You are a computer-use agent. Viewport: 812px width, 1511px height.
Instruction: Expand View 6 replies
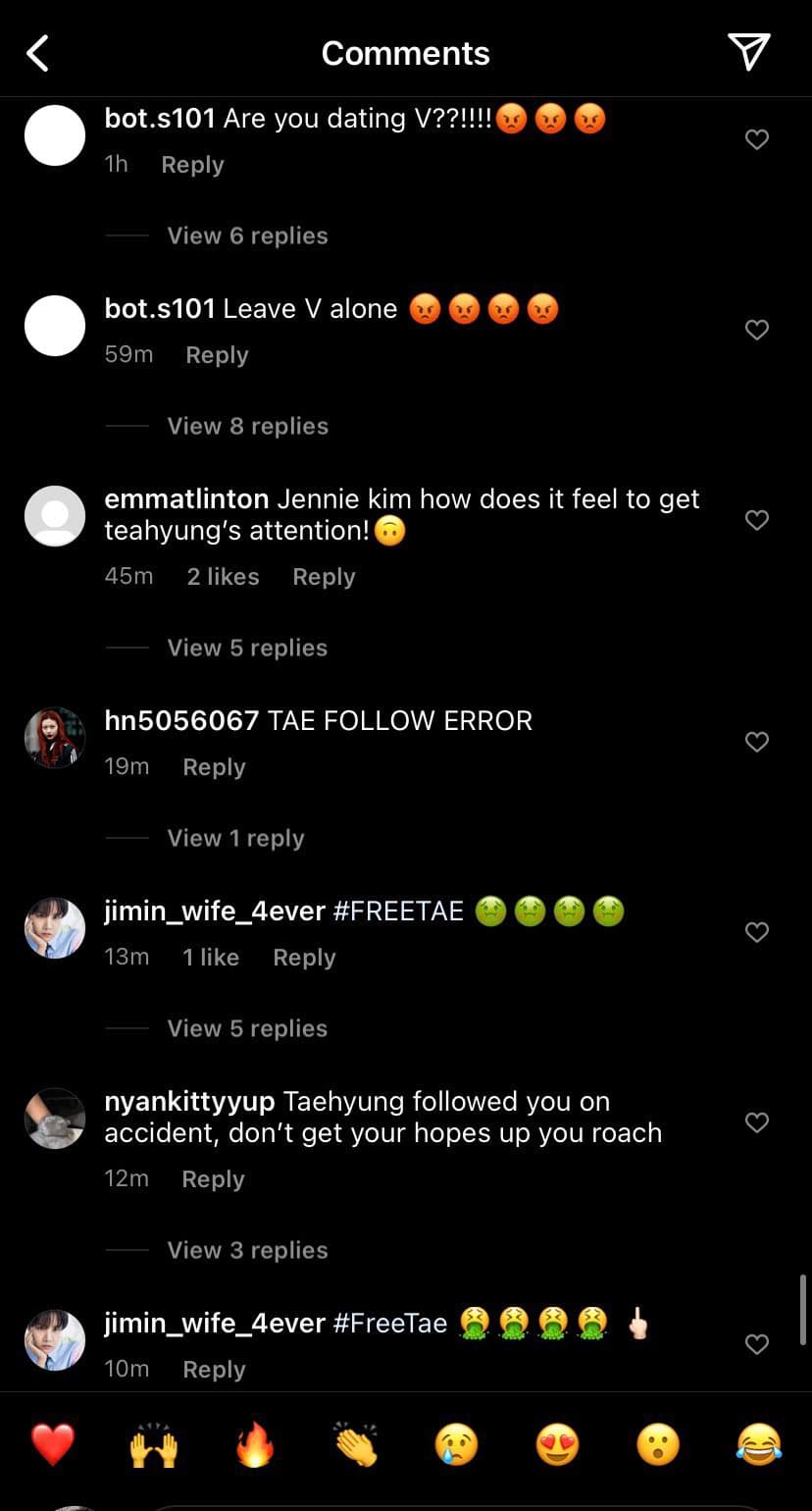pyautogui.click(x=247, y=235)
